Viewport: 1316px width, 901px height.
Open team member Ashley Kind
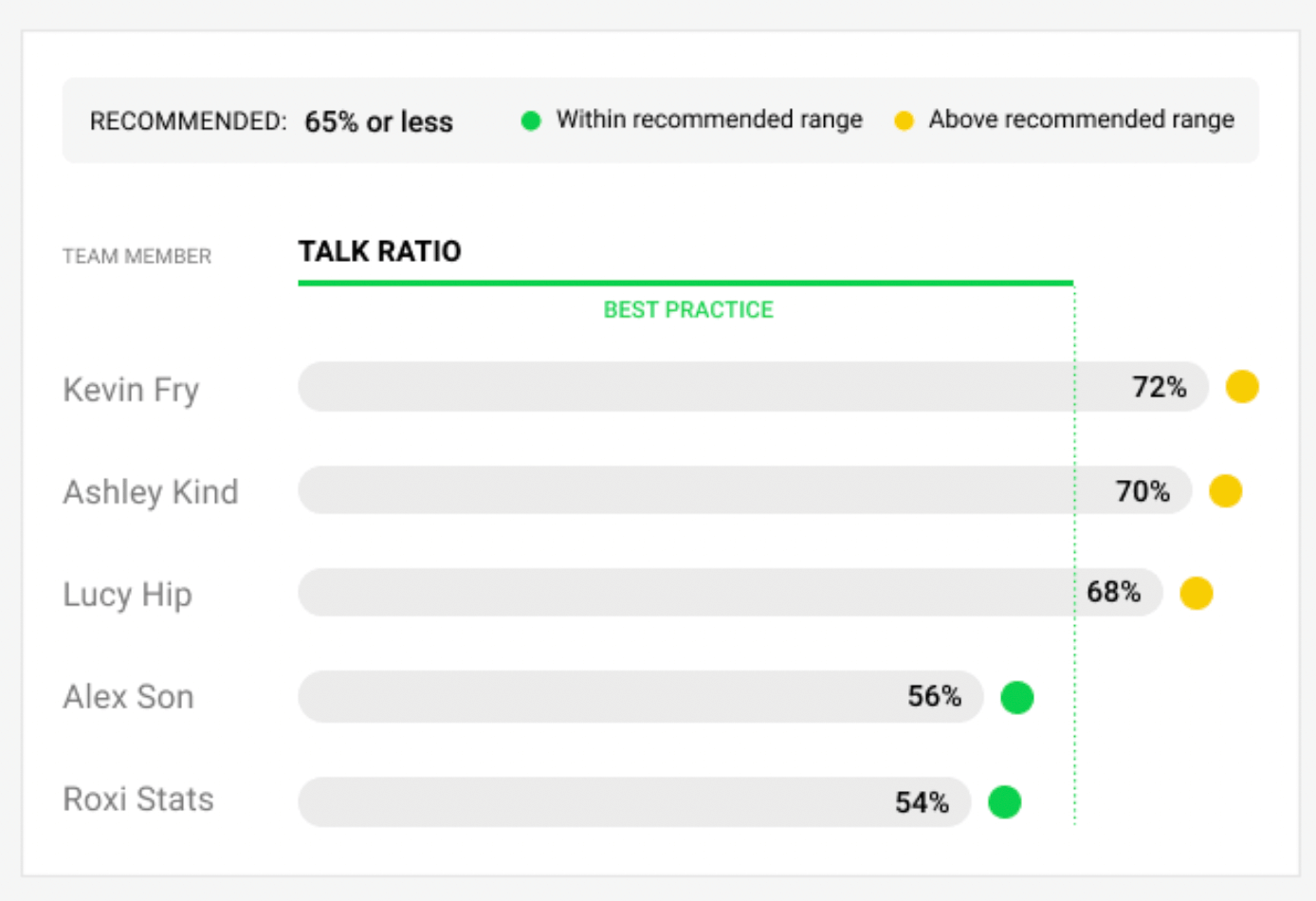click(x=150, y=492)
